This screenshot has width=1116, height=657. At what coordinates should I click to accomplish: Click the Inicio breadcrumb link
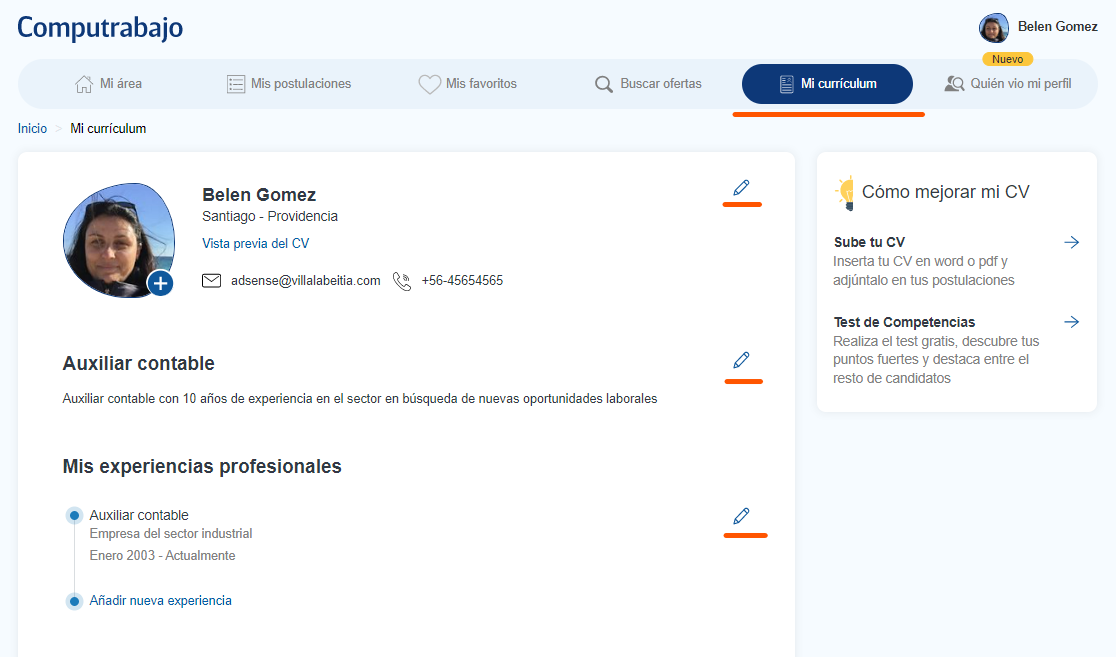pyautogui.click(x=32, y=129)
